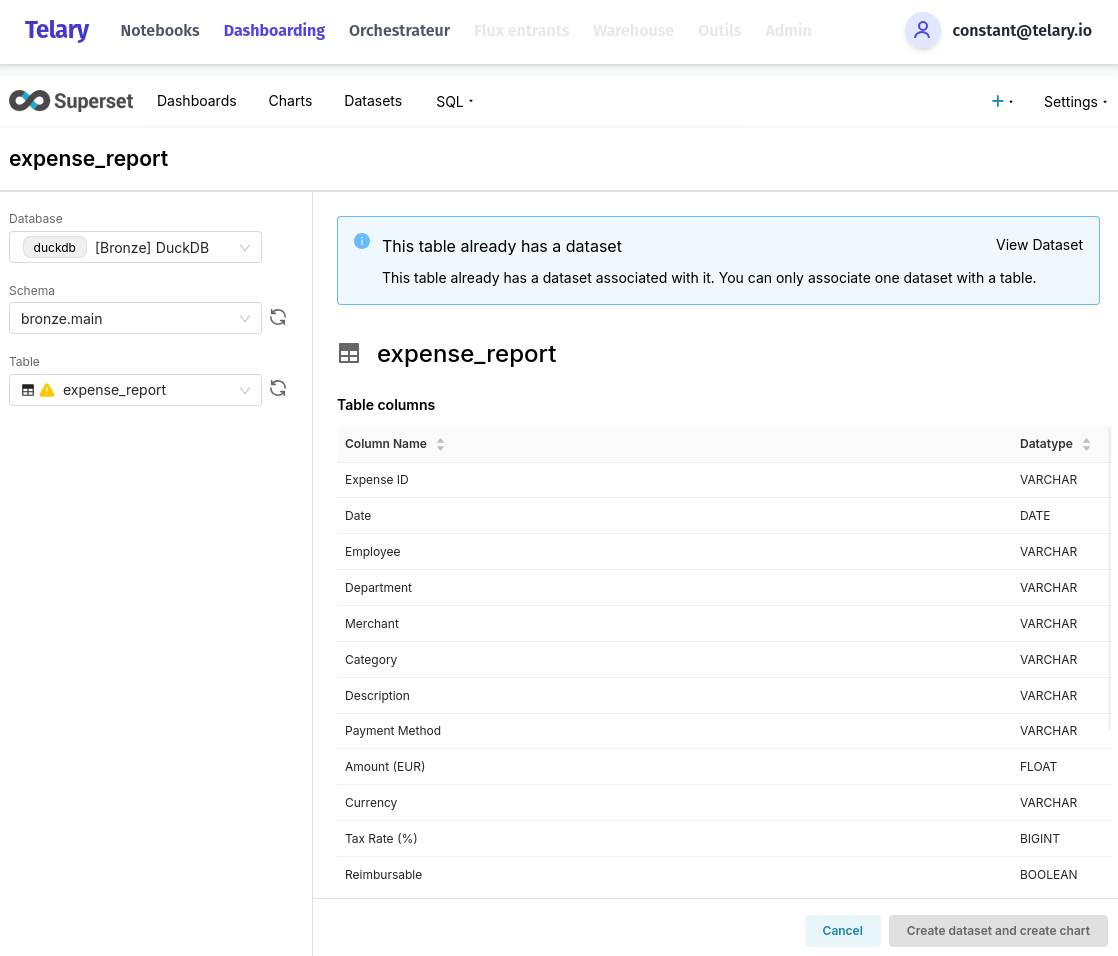This screenshot has width=1118, height=956.
Task: Click the table icon inside the Table selector
Action: (27, 390)
